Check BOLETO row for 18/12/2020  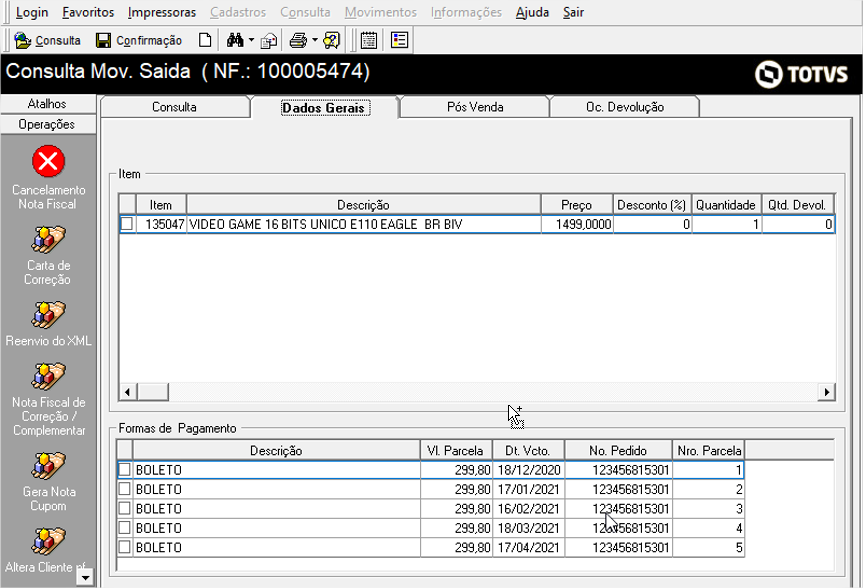tap(125, 469)
